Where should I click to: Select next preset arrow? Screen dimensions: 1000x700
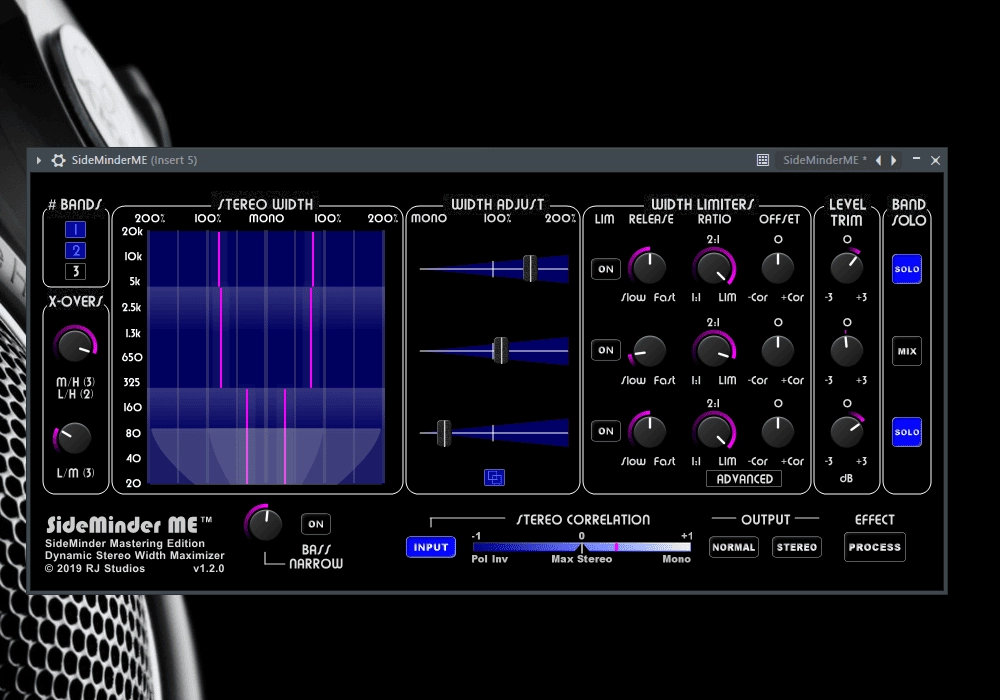click(893, 160)
